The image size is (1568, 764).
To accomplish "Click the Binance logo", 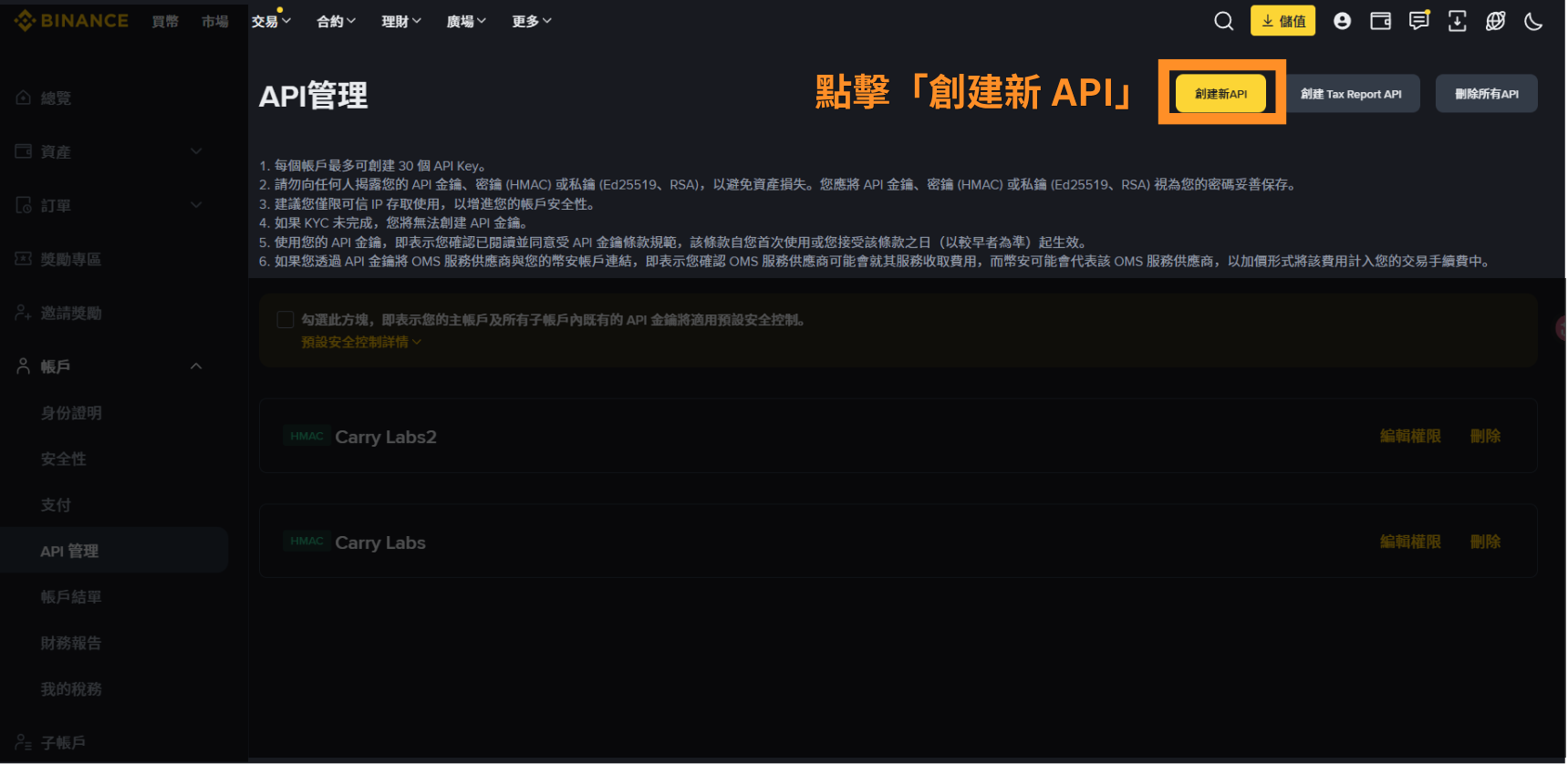I will (x=71, y=20).
